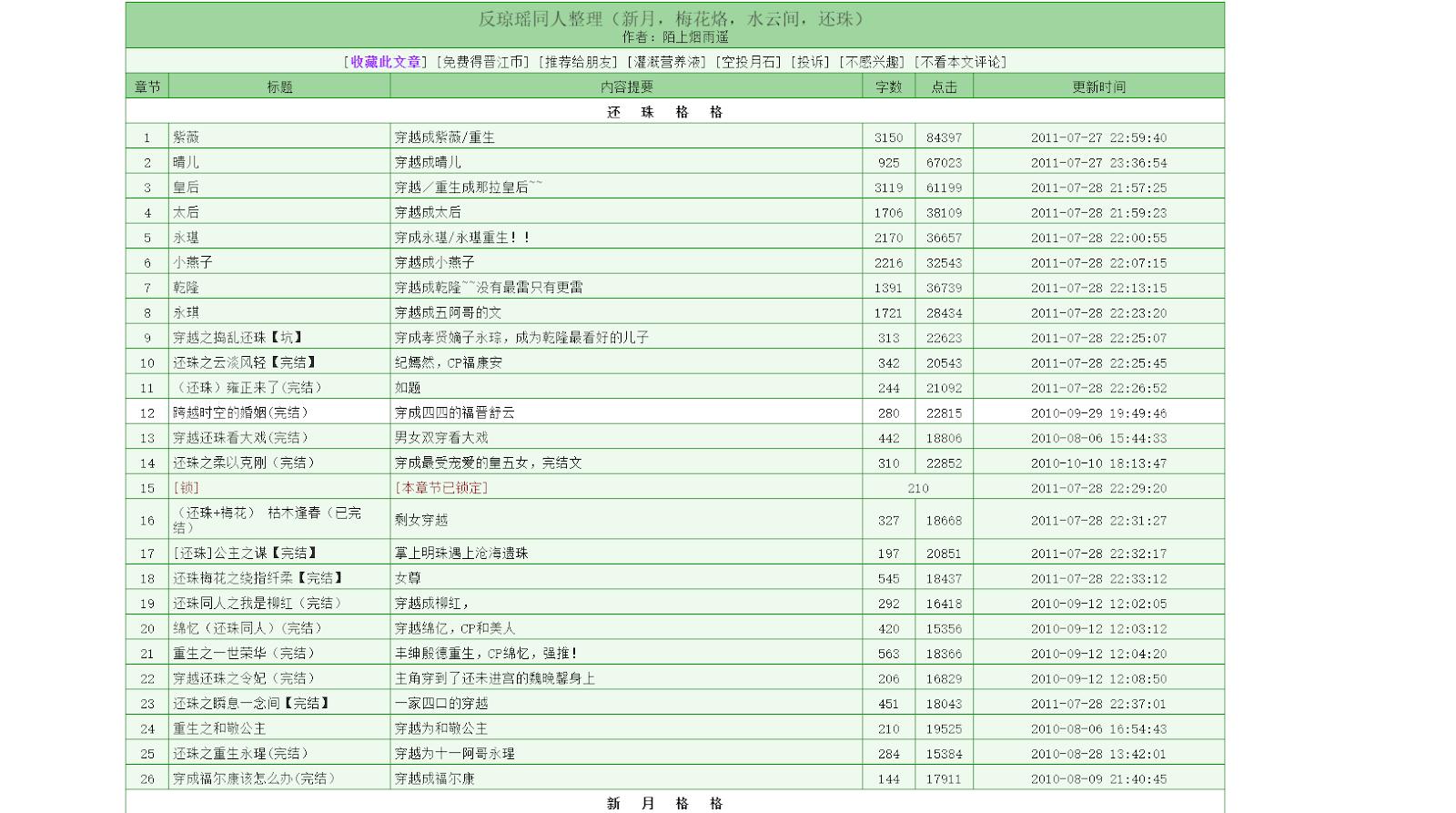This screenshot has height=813, width=1456.
Task: Click the 新月格格 section heading
Action: point(665,803)
